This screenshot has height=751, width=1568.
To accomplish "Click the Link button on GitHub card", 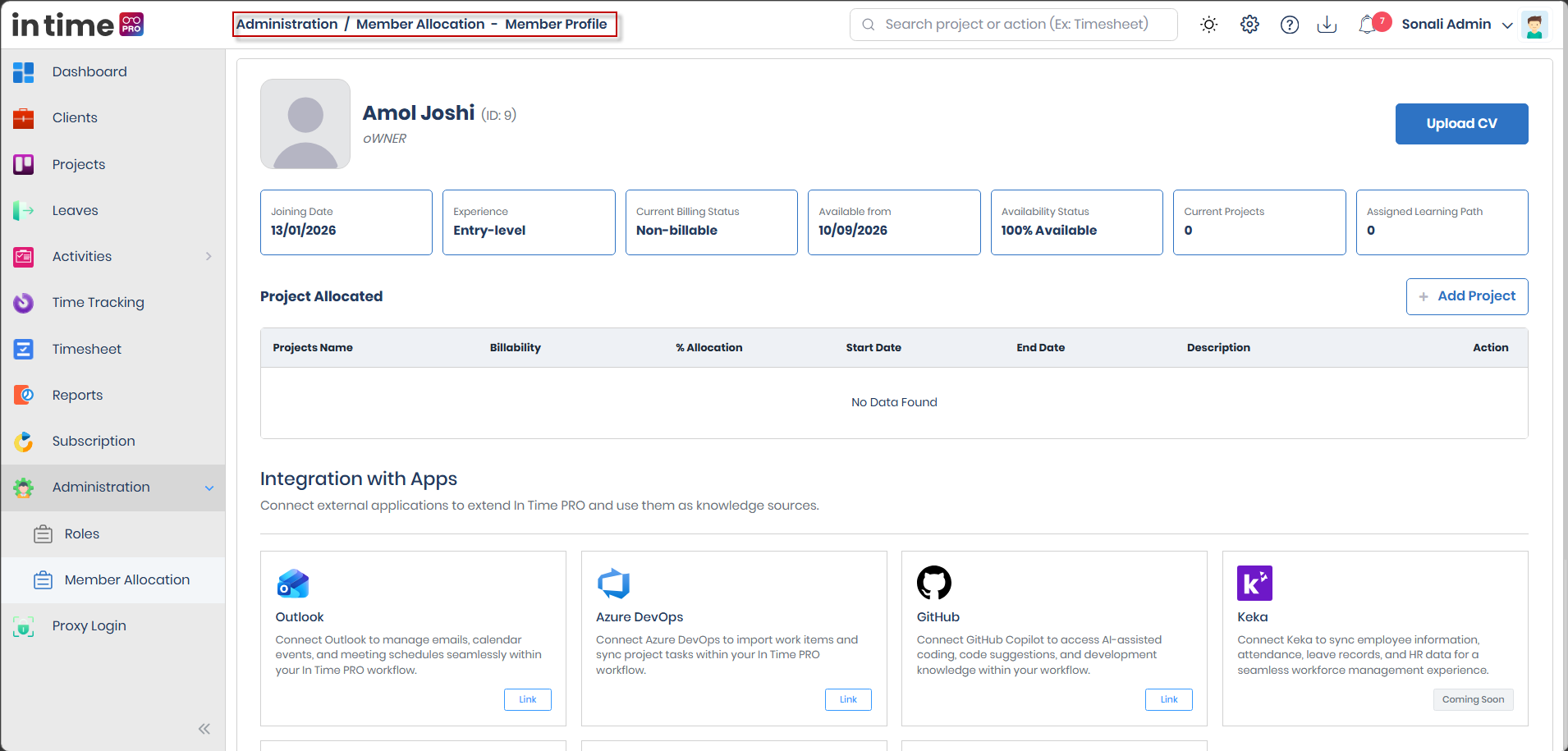I will (x=1169, y=699).
